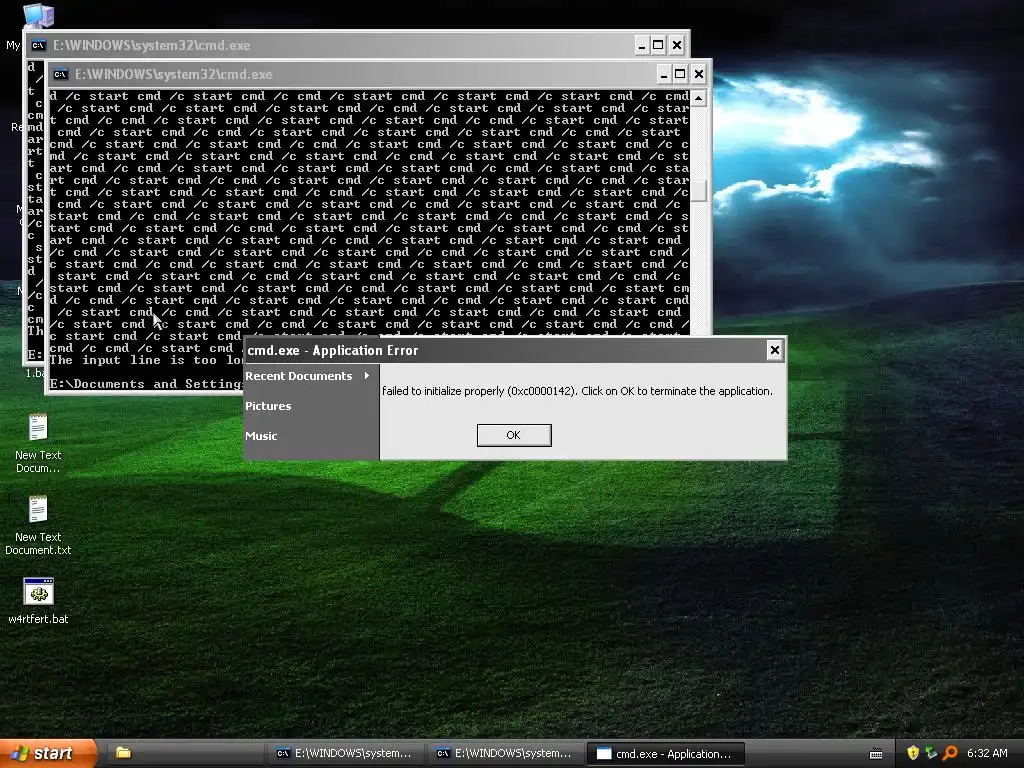Click the network connection tray icon
This screenshot has height=768, width=1024.
point(931,753)
